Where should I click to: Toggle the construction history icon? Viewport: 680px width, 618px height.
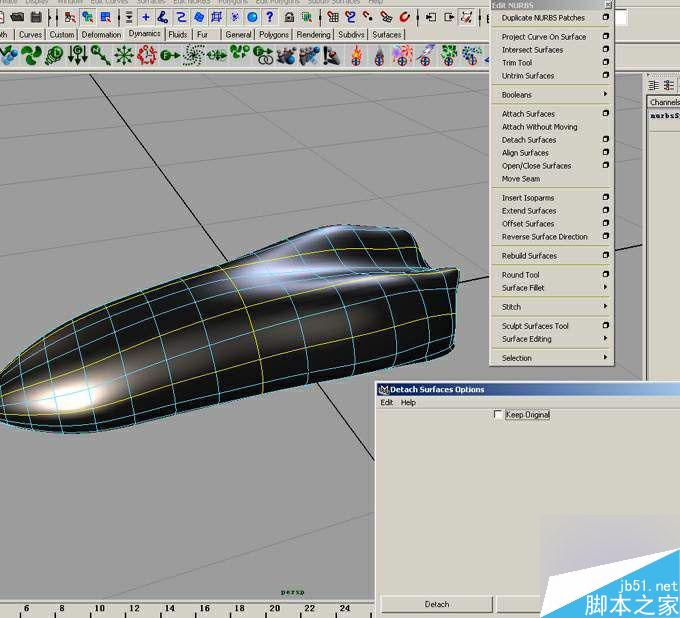point(467,17)
